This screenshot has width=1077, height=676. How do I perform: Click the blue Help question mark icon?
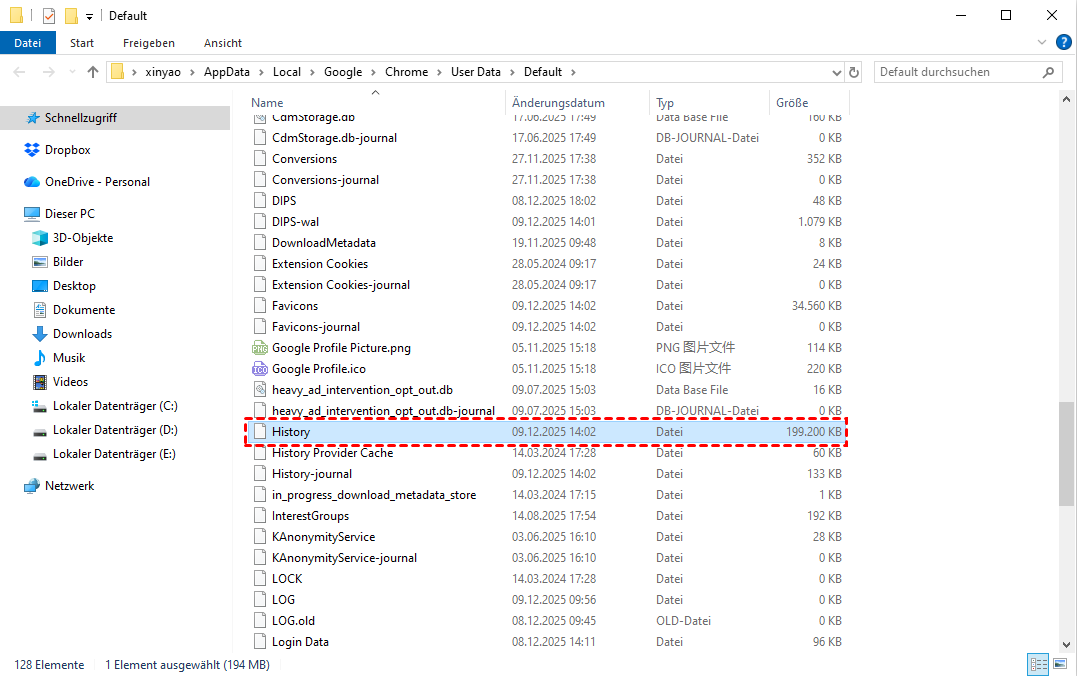(1063, 42)
